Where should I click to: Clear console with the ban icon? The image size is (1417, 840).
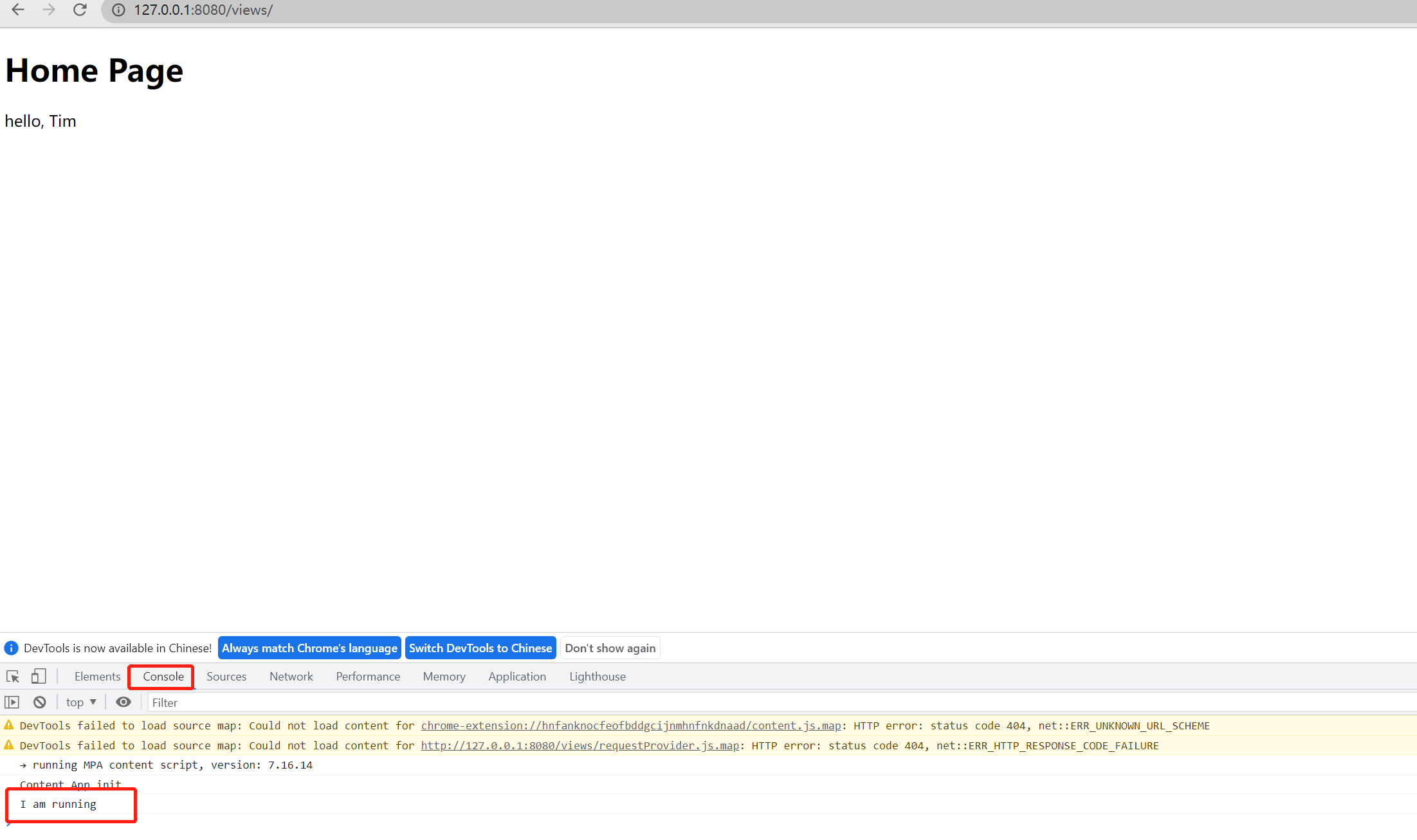40,702
